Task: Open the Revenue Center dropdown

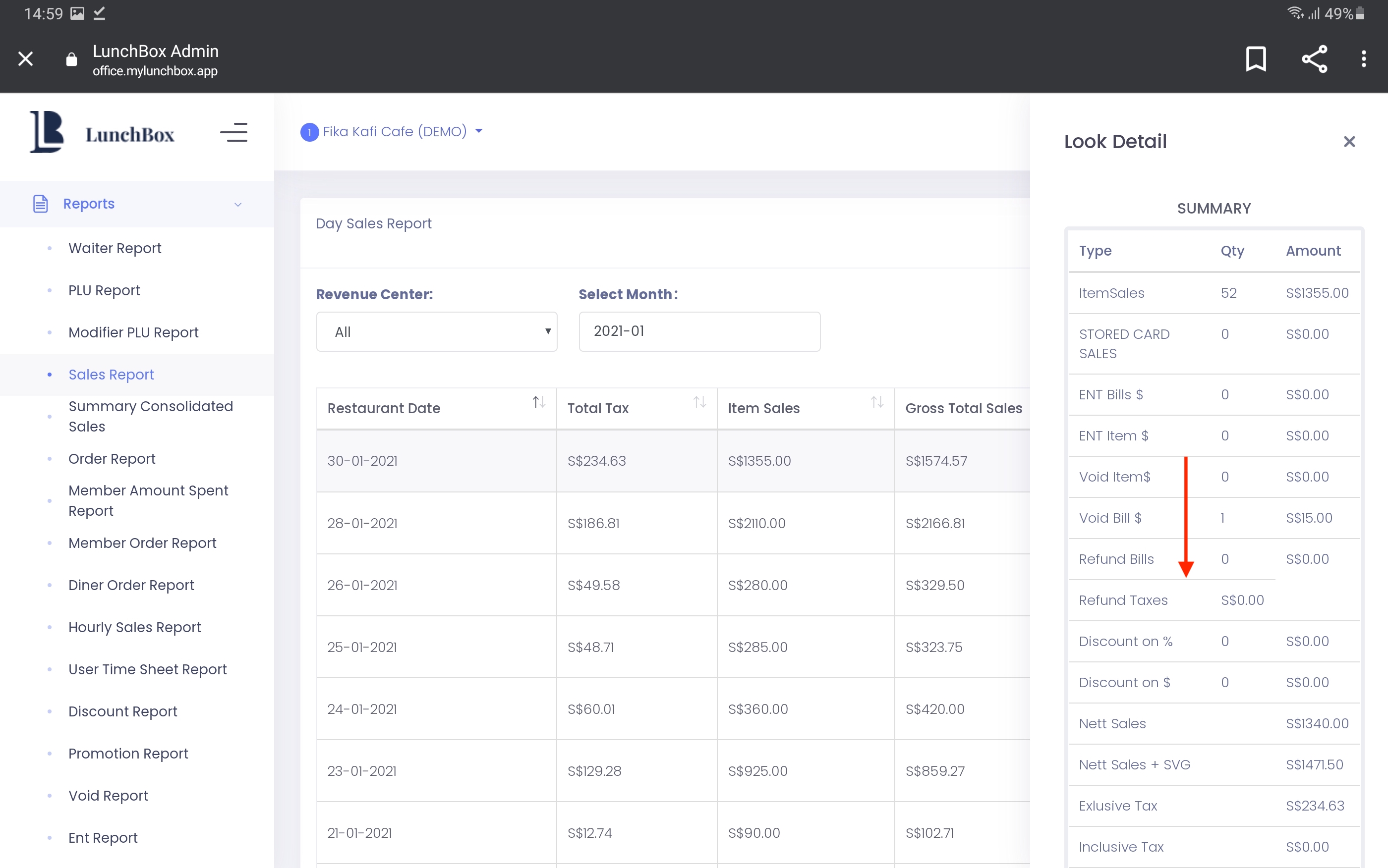Action: (x=436, y=332)
